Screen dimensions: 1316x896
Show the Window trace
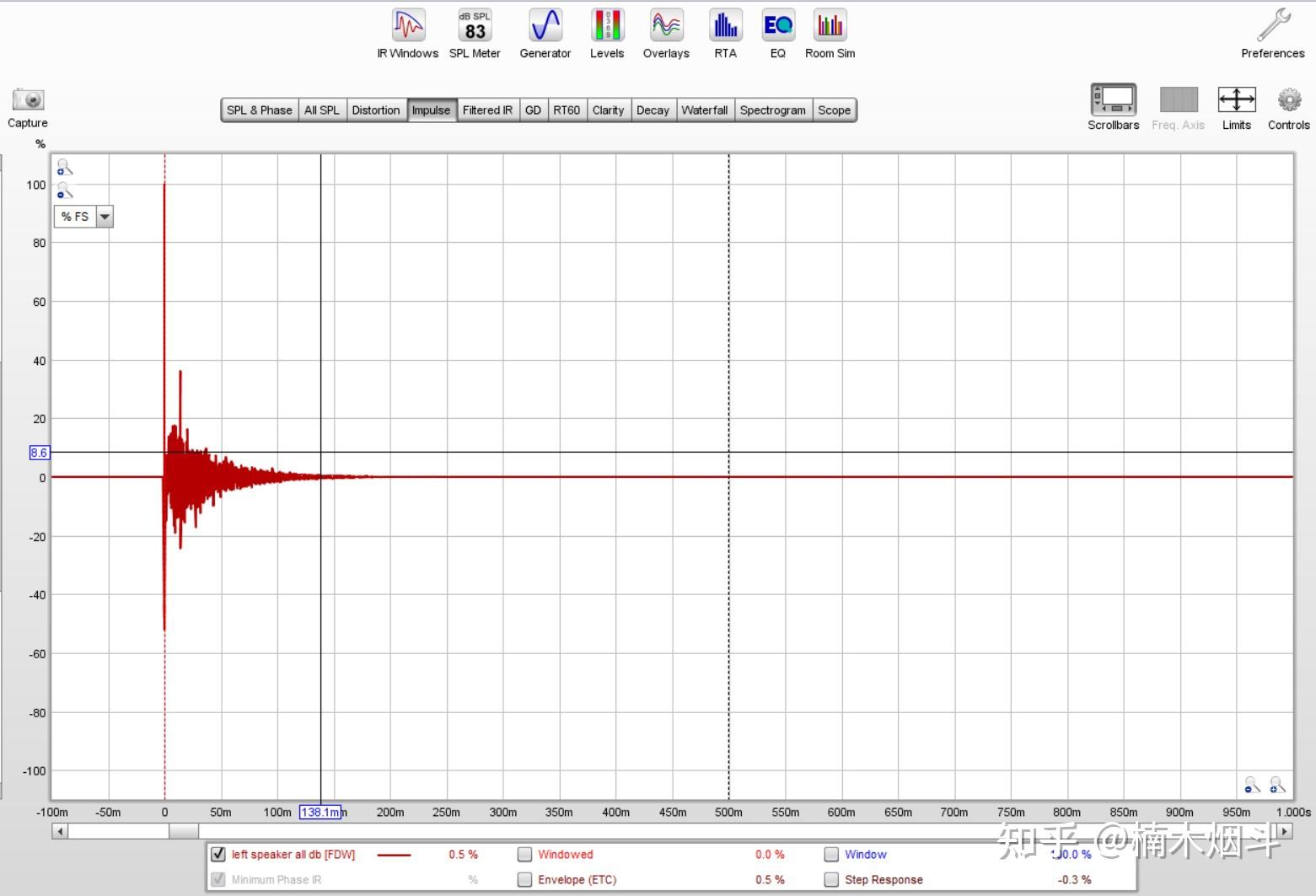[831, 854]
